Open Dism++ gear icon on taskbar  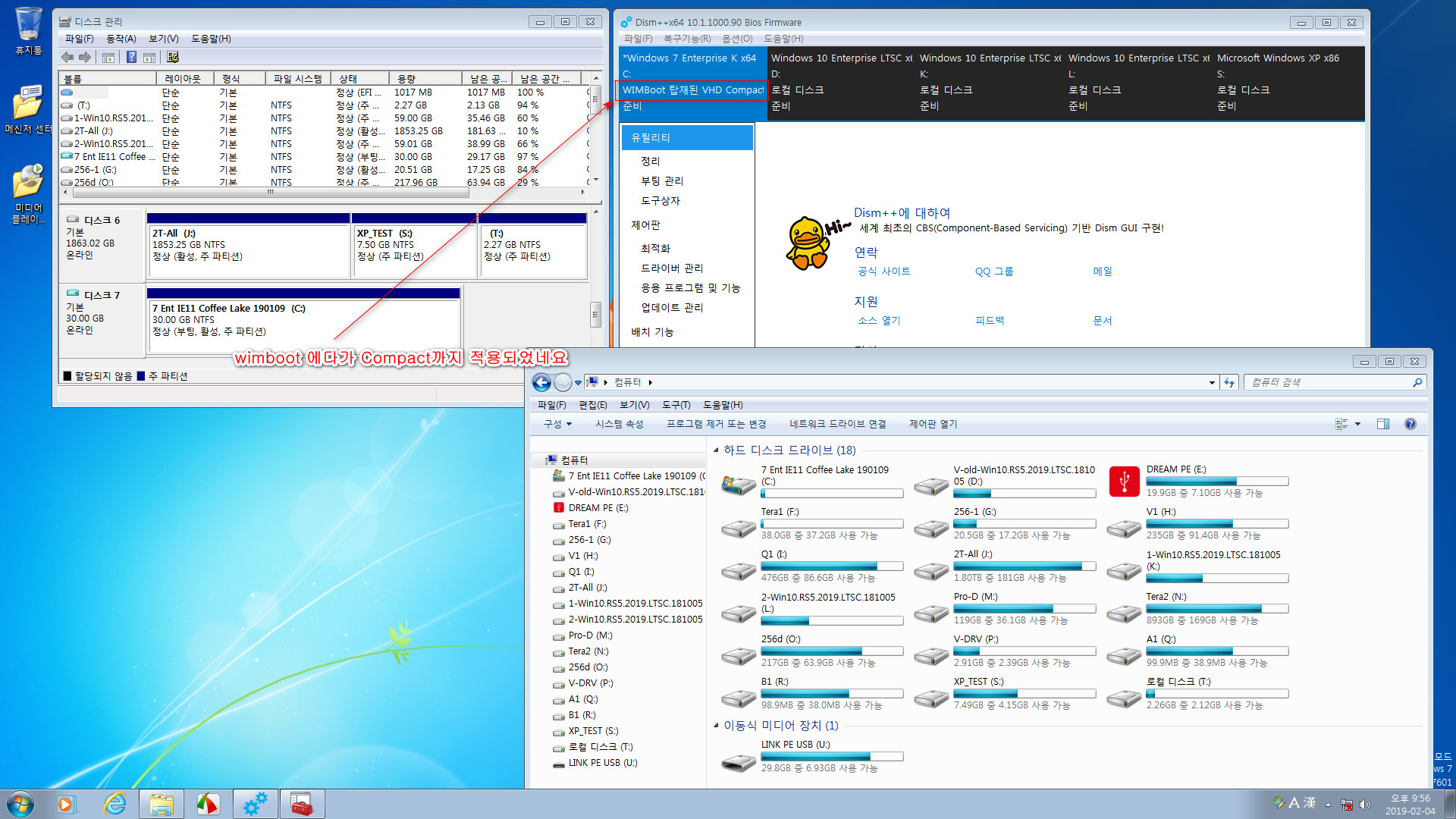pos(255,804)
